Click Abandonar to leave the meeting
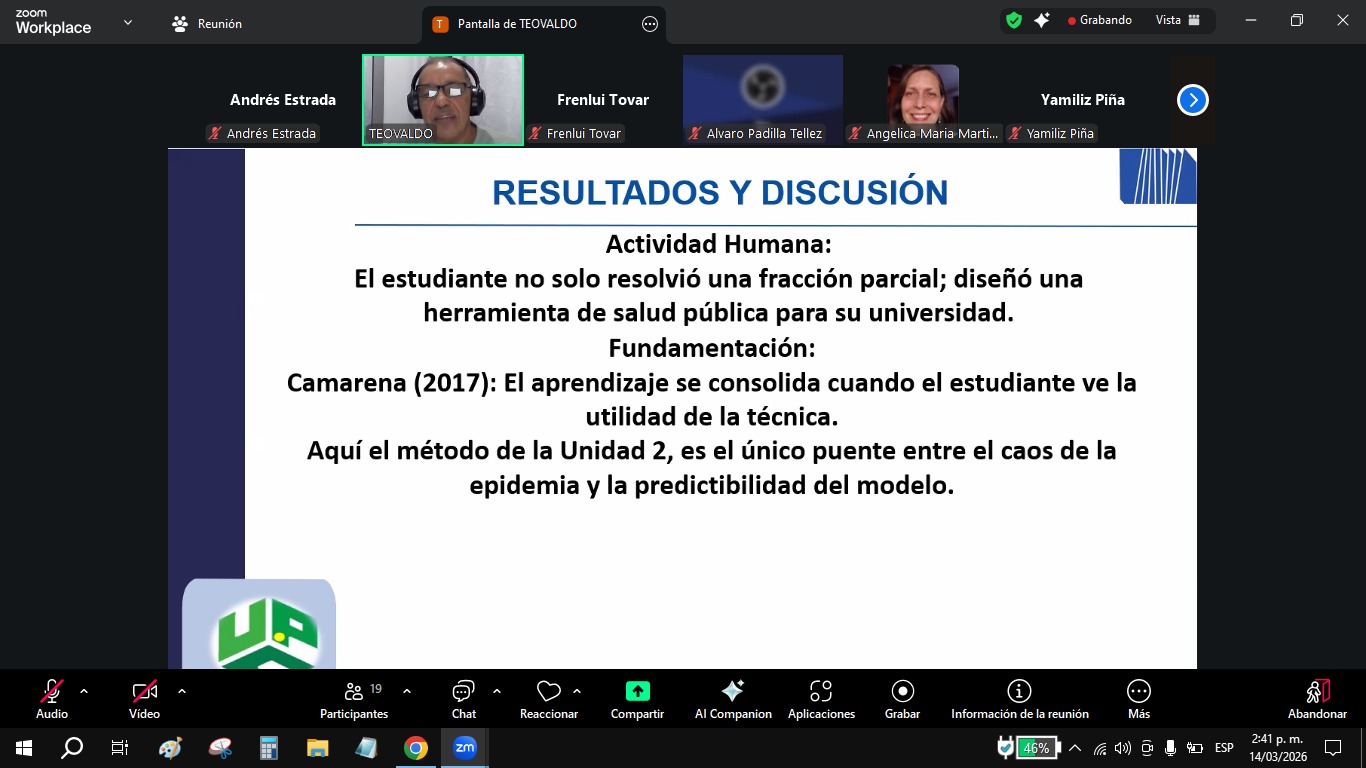Screen dimensions: 1366x768 (x=1317, y=698)
